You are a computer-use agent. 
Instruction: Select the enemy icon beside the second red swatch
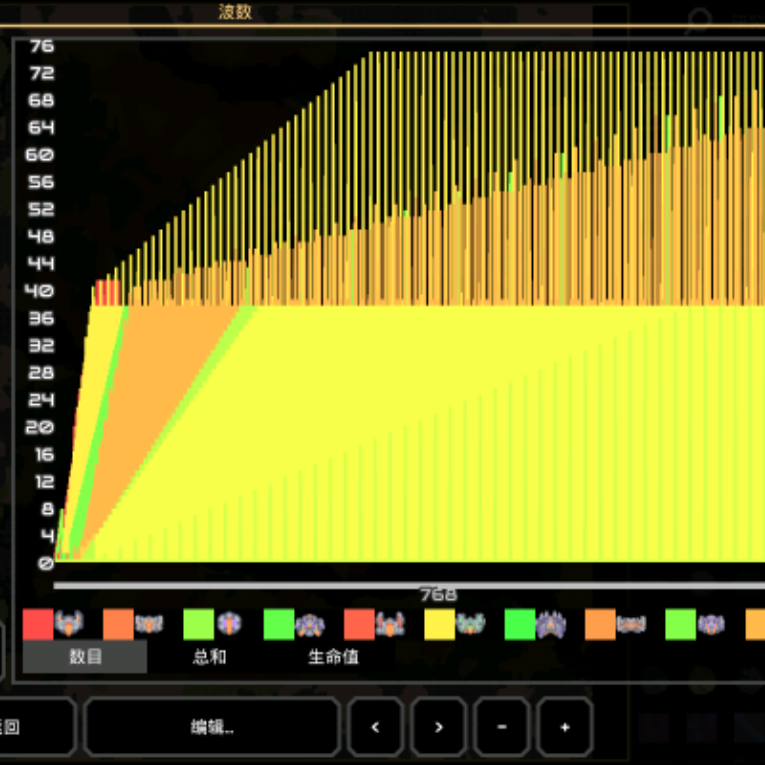[x=390, y=624]
